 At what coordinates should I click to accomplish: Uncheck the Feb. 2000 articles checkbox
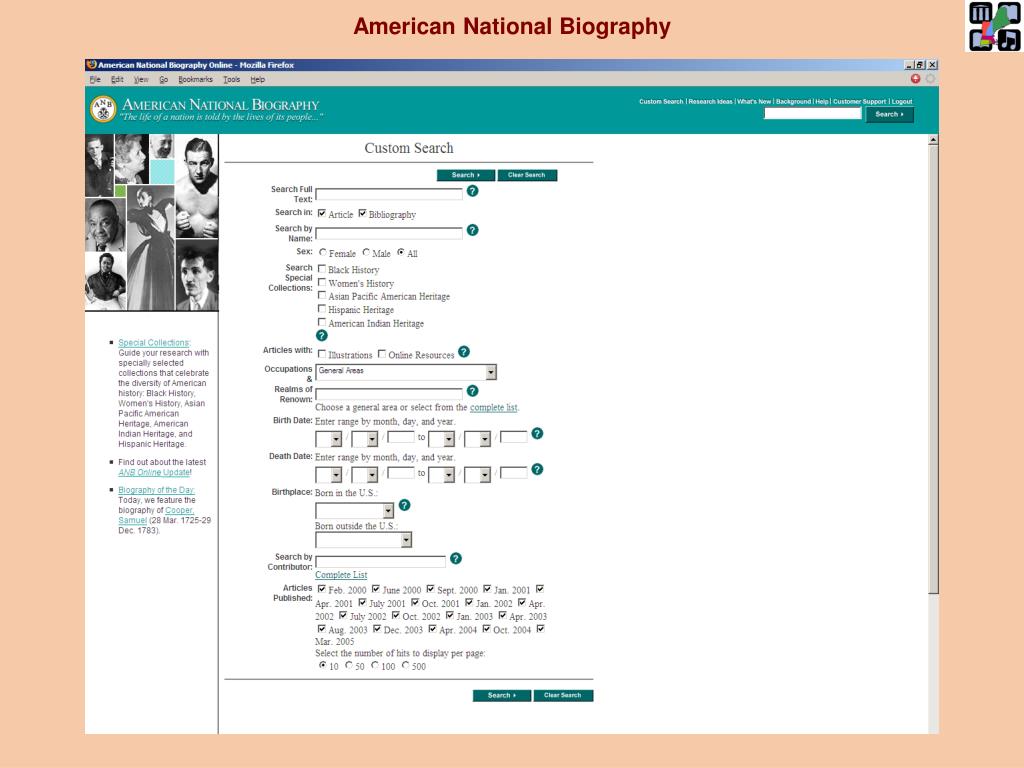(x=321, y=589)
